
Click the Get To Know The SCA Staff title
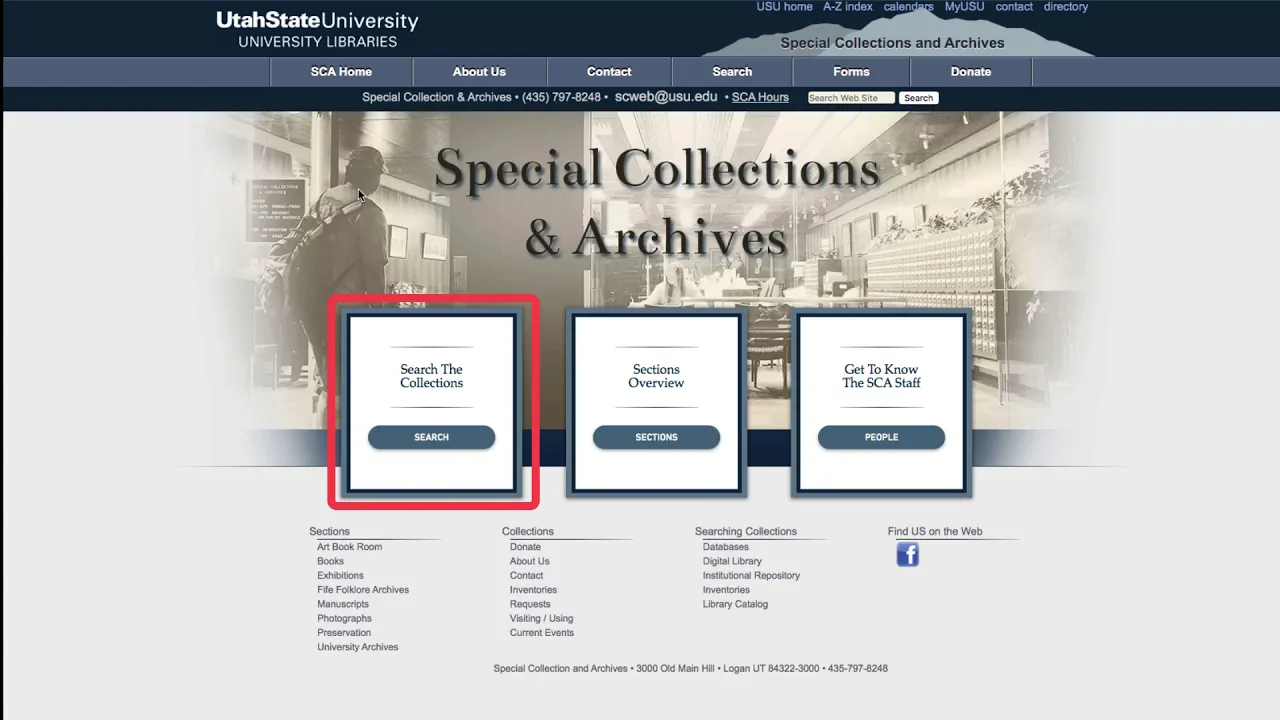tap(881, 376)
